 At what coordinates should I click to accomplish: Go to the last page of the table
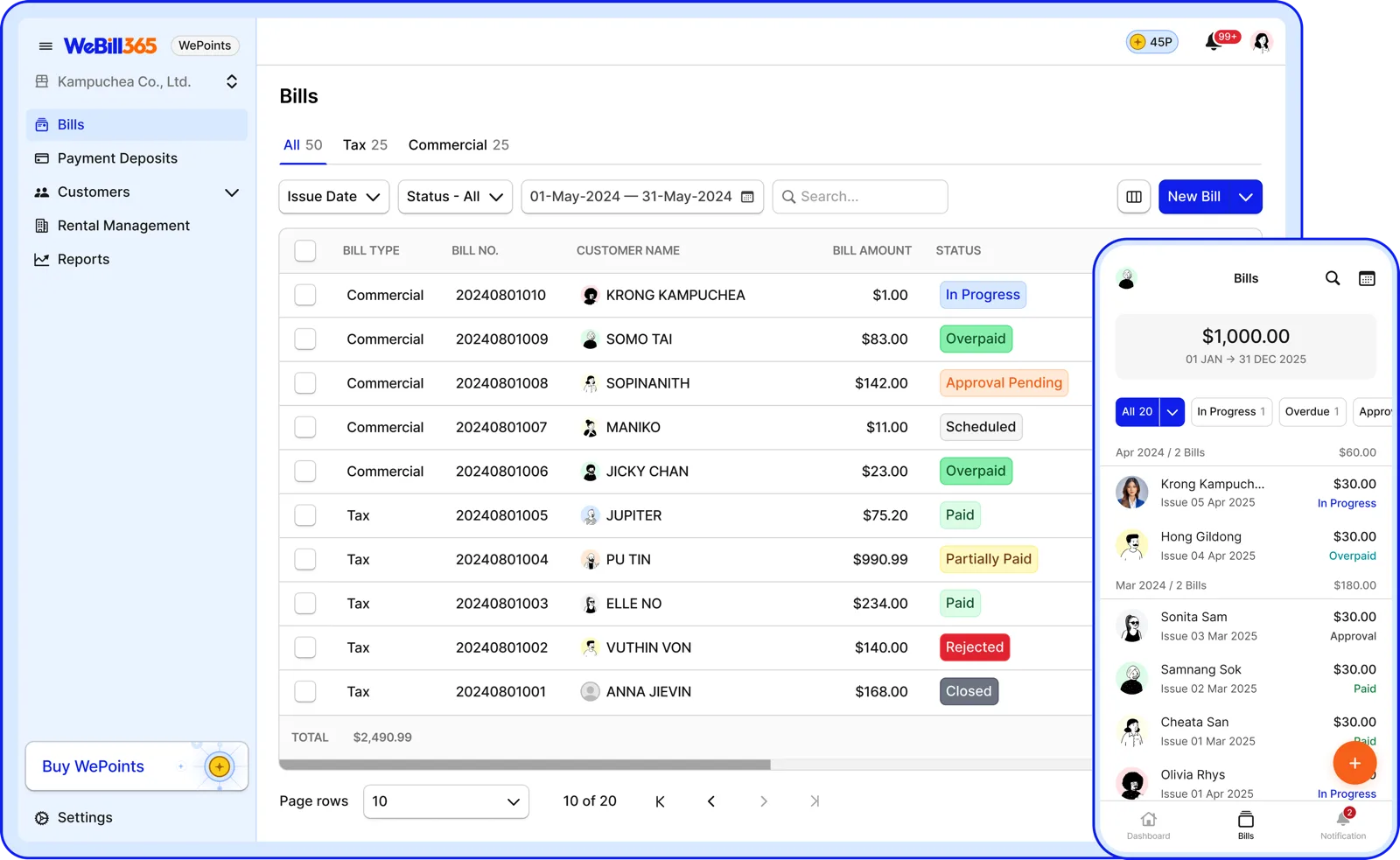(x=815, y=801)
